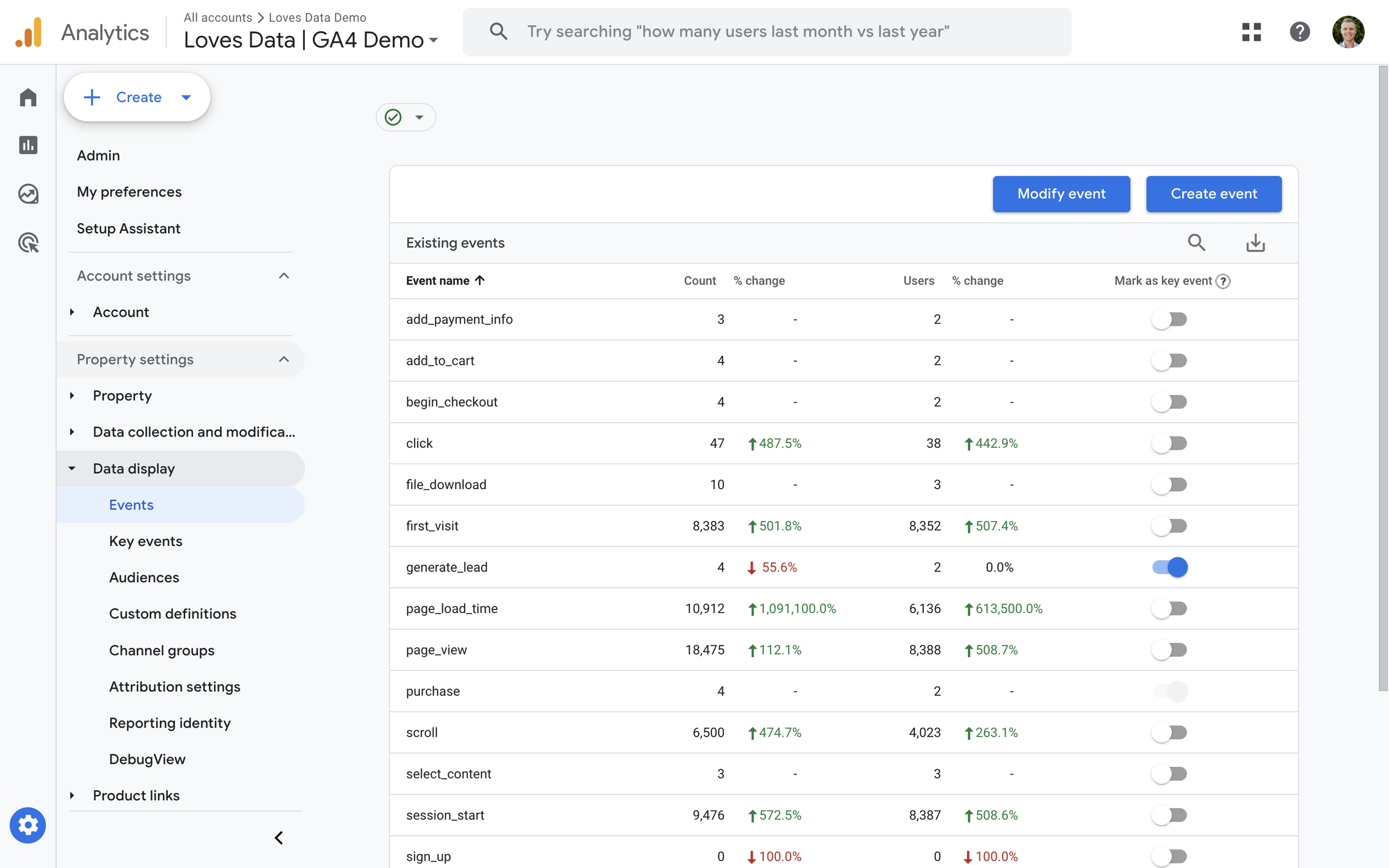The width and height of the screenshot is (1389, 868).
Task: Click the Create event button
Action: pyautogui.click(x=1213, y=193)
